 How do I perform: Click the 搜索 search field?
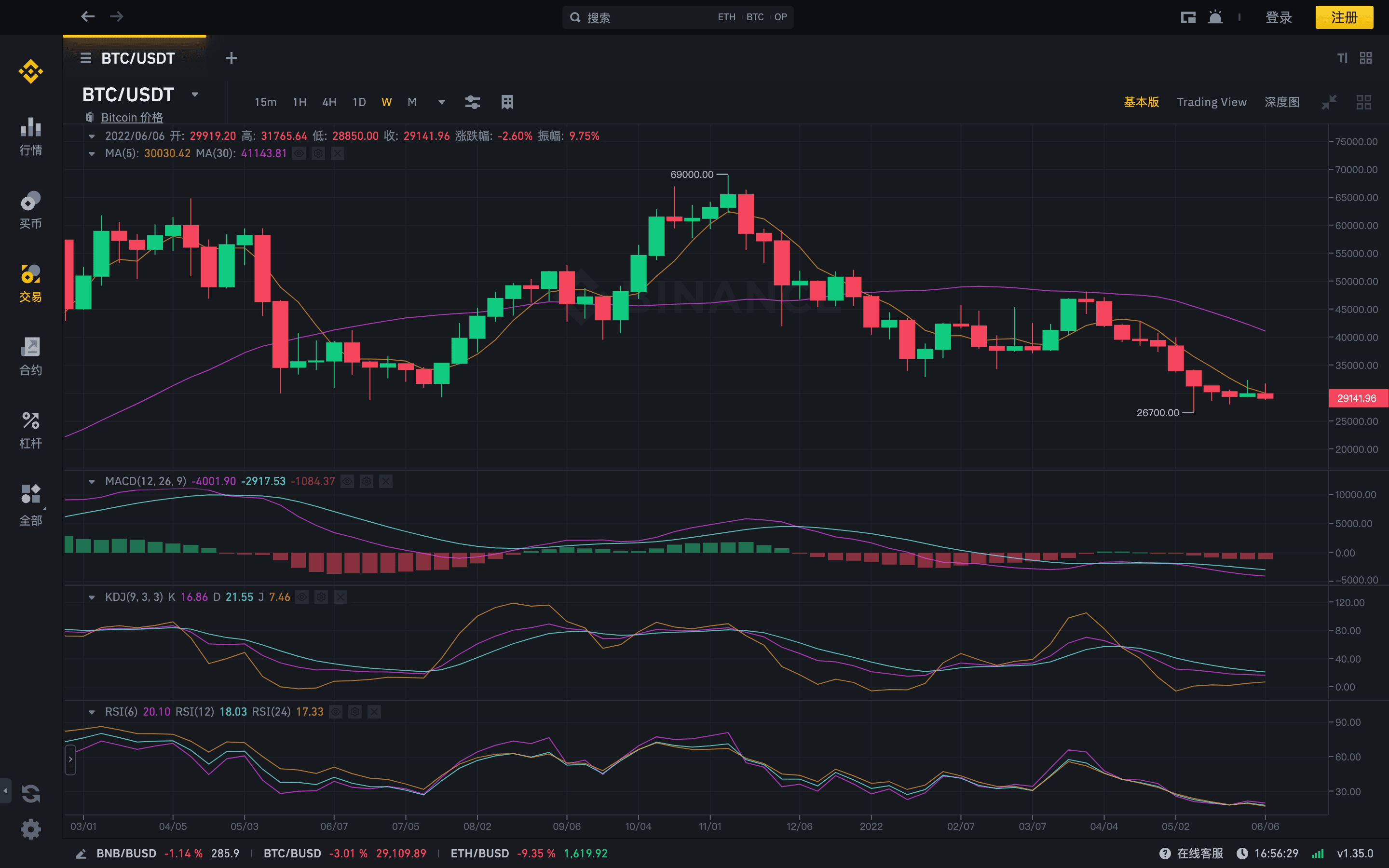[x=678, y=17]
